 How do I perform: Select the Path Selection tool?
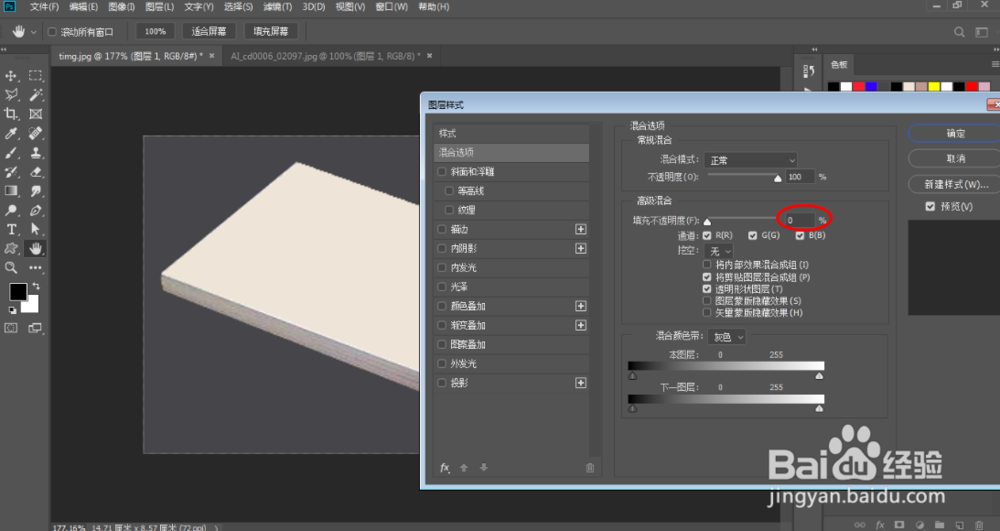pos(36,229)
